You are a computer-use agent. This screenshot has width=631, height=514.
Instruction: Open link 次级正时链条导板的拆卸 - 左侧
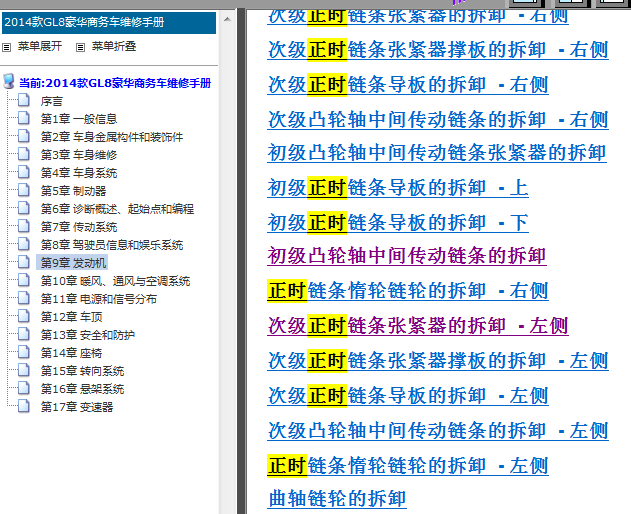pyautogui.click(x=408, y=396)
